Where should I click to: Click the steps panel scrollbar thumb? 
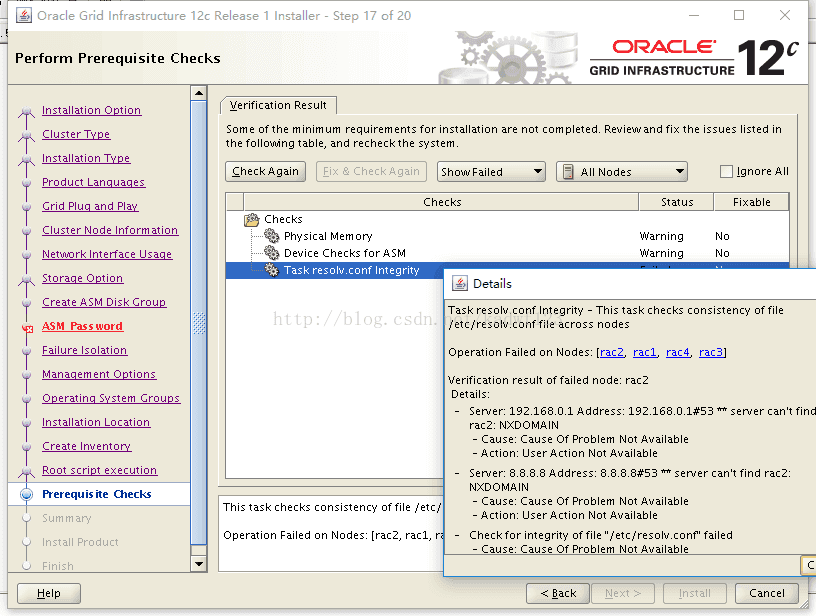(x=199, y=323)
